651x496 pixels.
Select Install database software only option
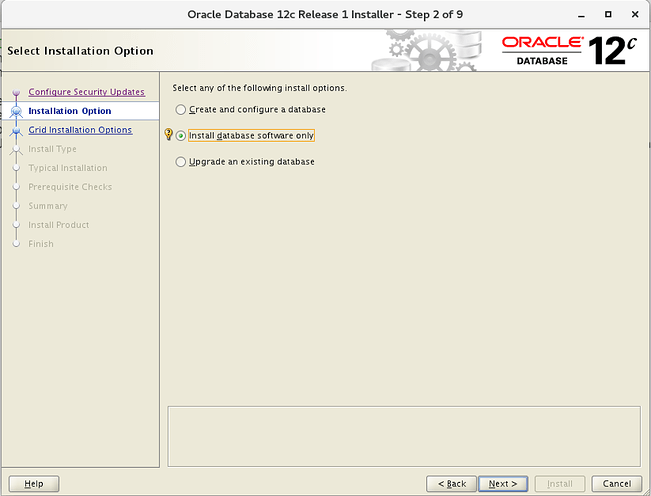[x=245, y=136]
